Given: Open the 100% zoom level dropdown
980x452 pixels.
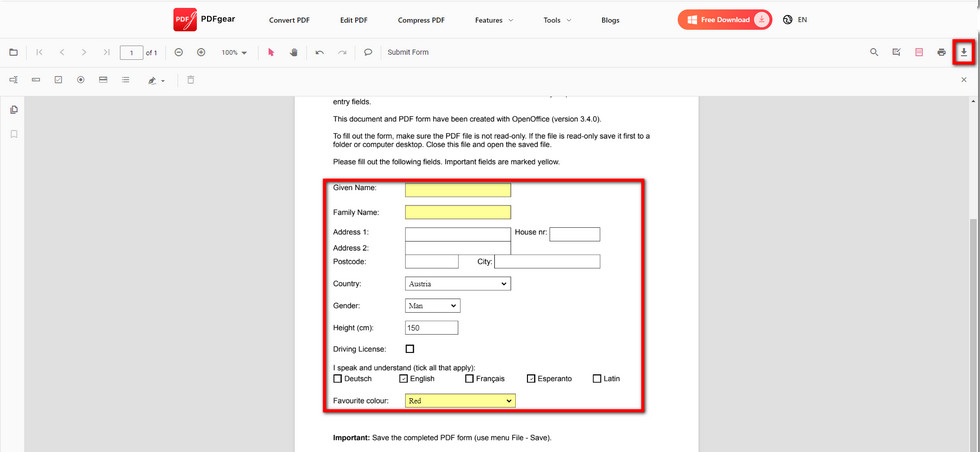Looking at the screenshot, I should (x=234, y=53).
